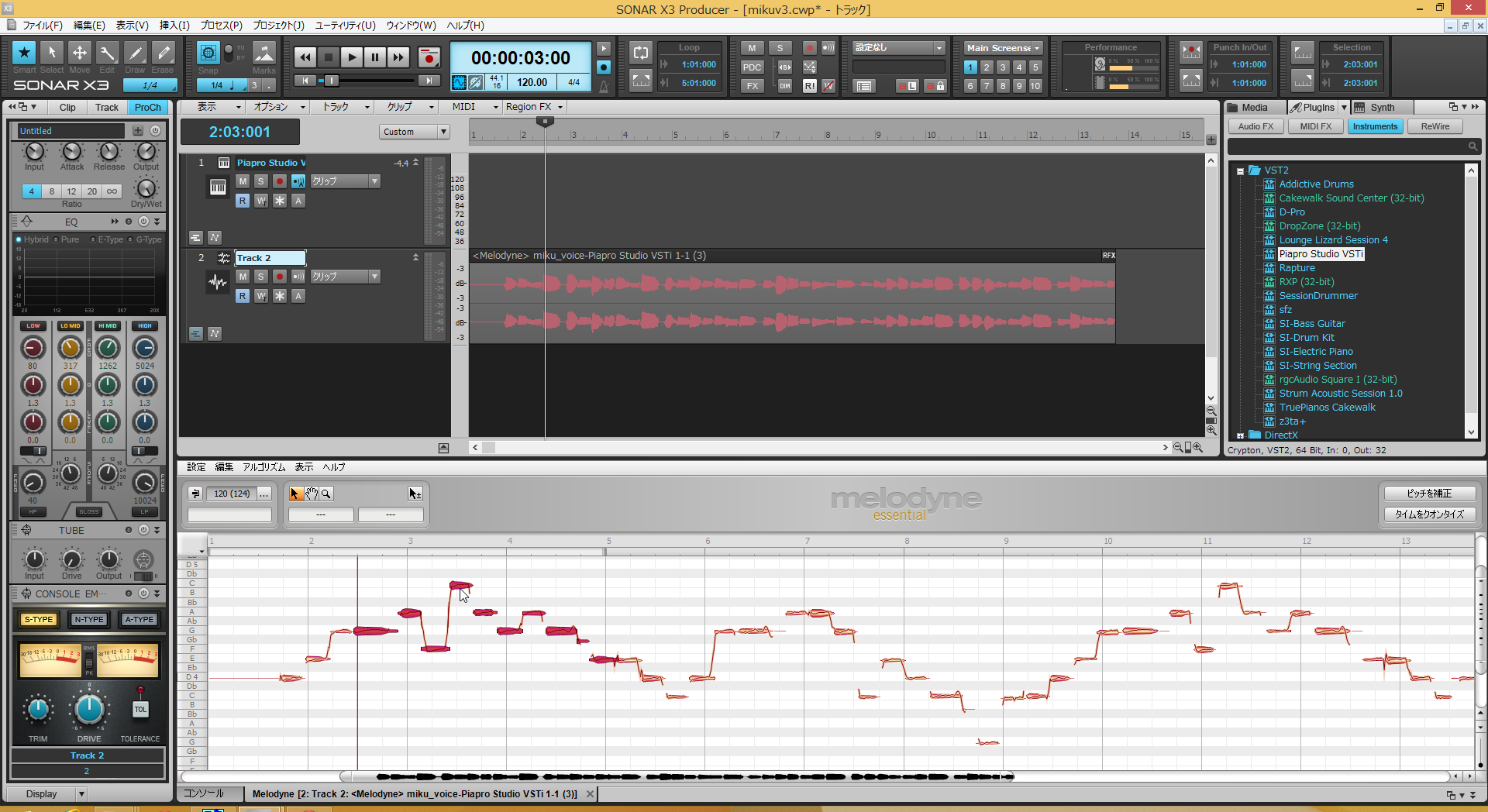Image resolution: width=1488 pixels, height=812 pixels.
Task: Enable read automation on Track 2
Action: (x=243, y=296)
